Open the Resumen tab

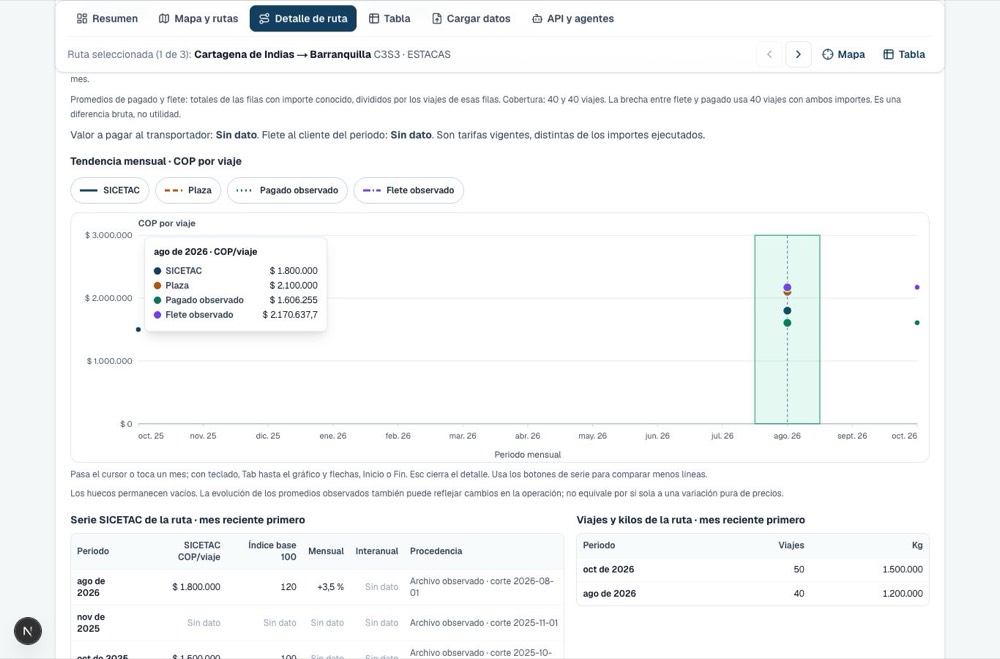(x=107, y=19)
